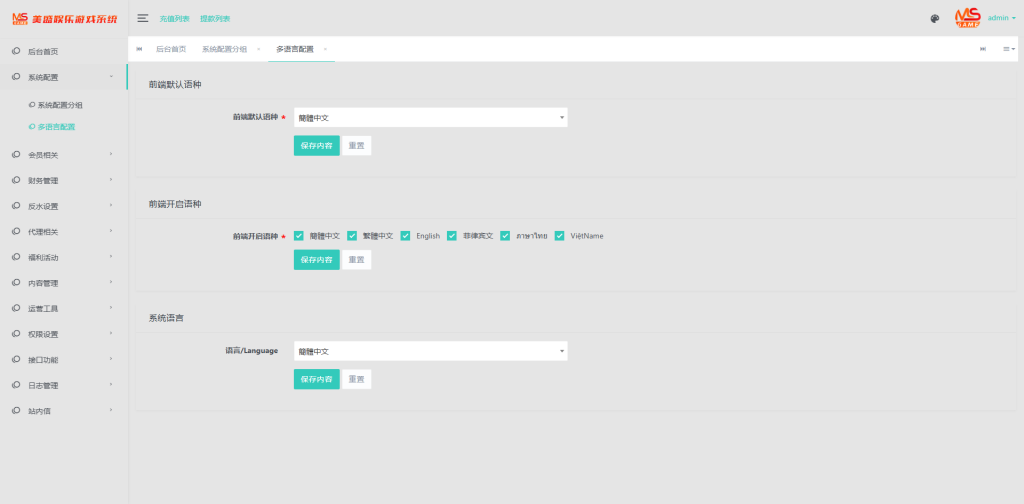The width and height of the screenshot is (1024, 504).
Task: Reset the 系统语言 section with 重置
Action: tap(357, 379)
